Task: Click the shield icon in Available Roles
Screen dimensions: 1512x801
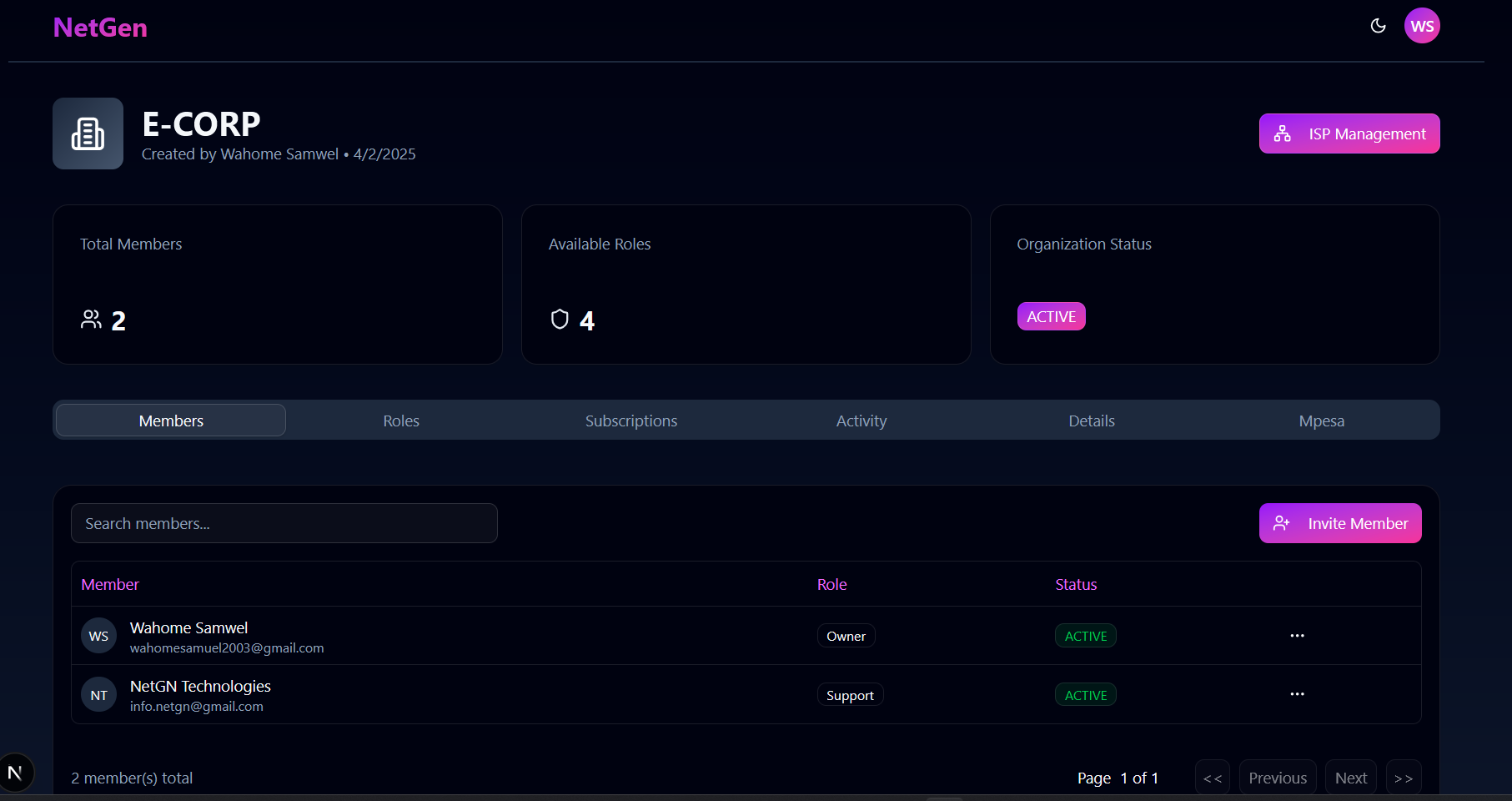Action: click(560, 320)
